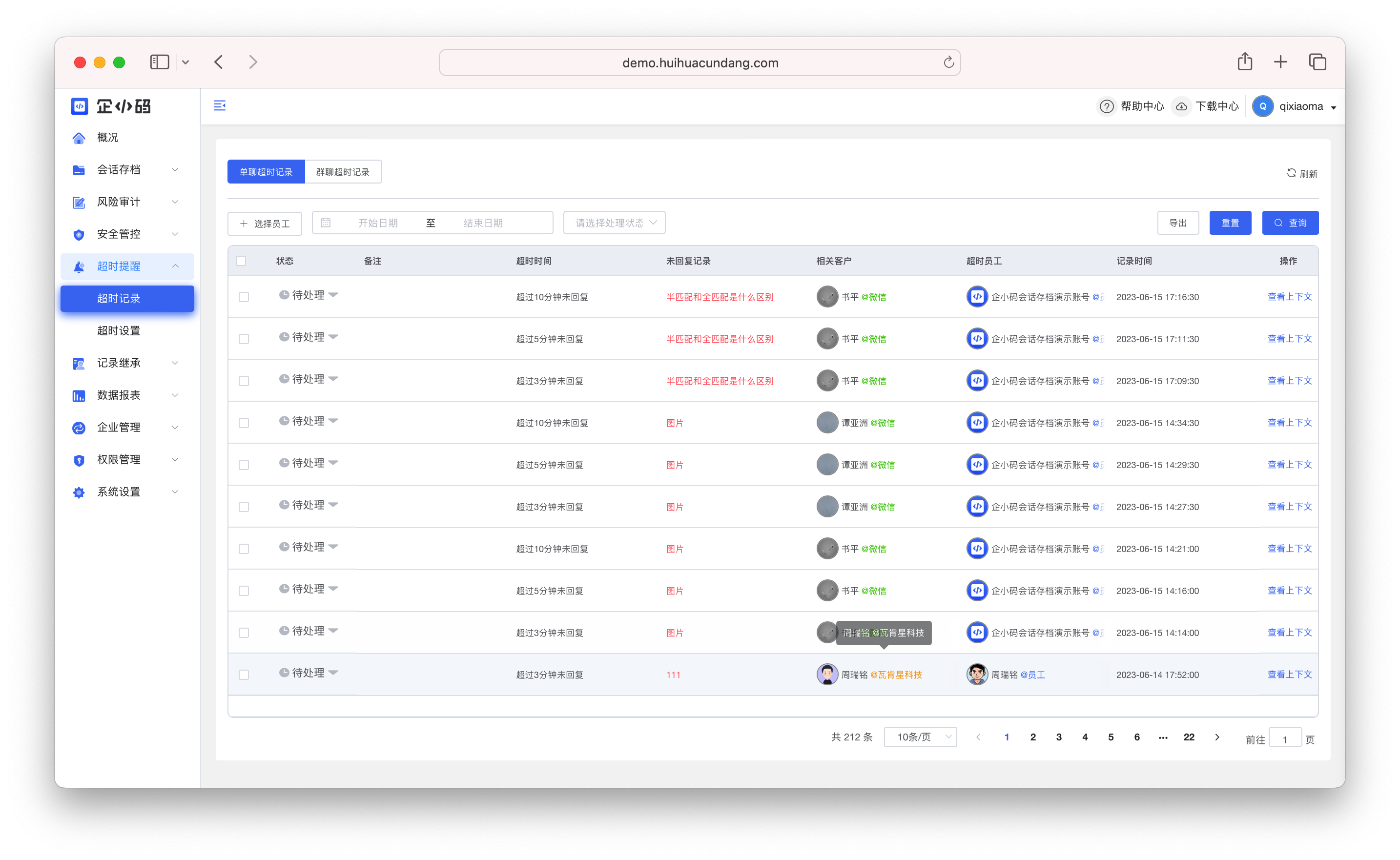Check the row recorded 2023-06-15 14:34:30
This screenshot has height=860, width=1400.
click(244, 423)
